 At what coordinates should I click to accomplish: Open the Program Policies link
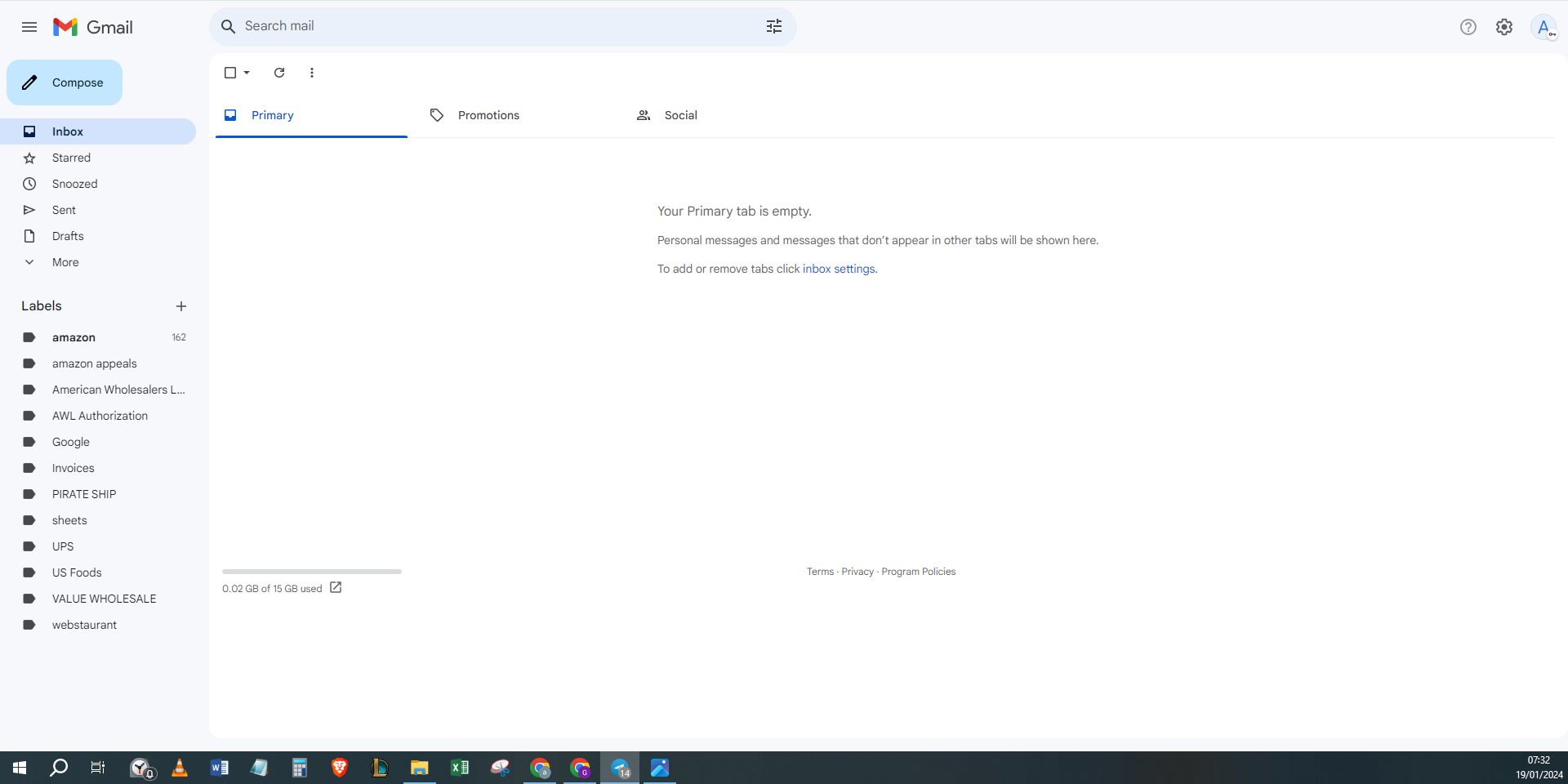pos(919,572)
